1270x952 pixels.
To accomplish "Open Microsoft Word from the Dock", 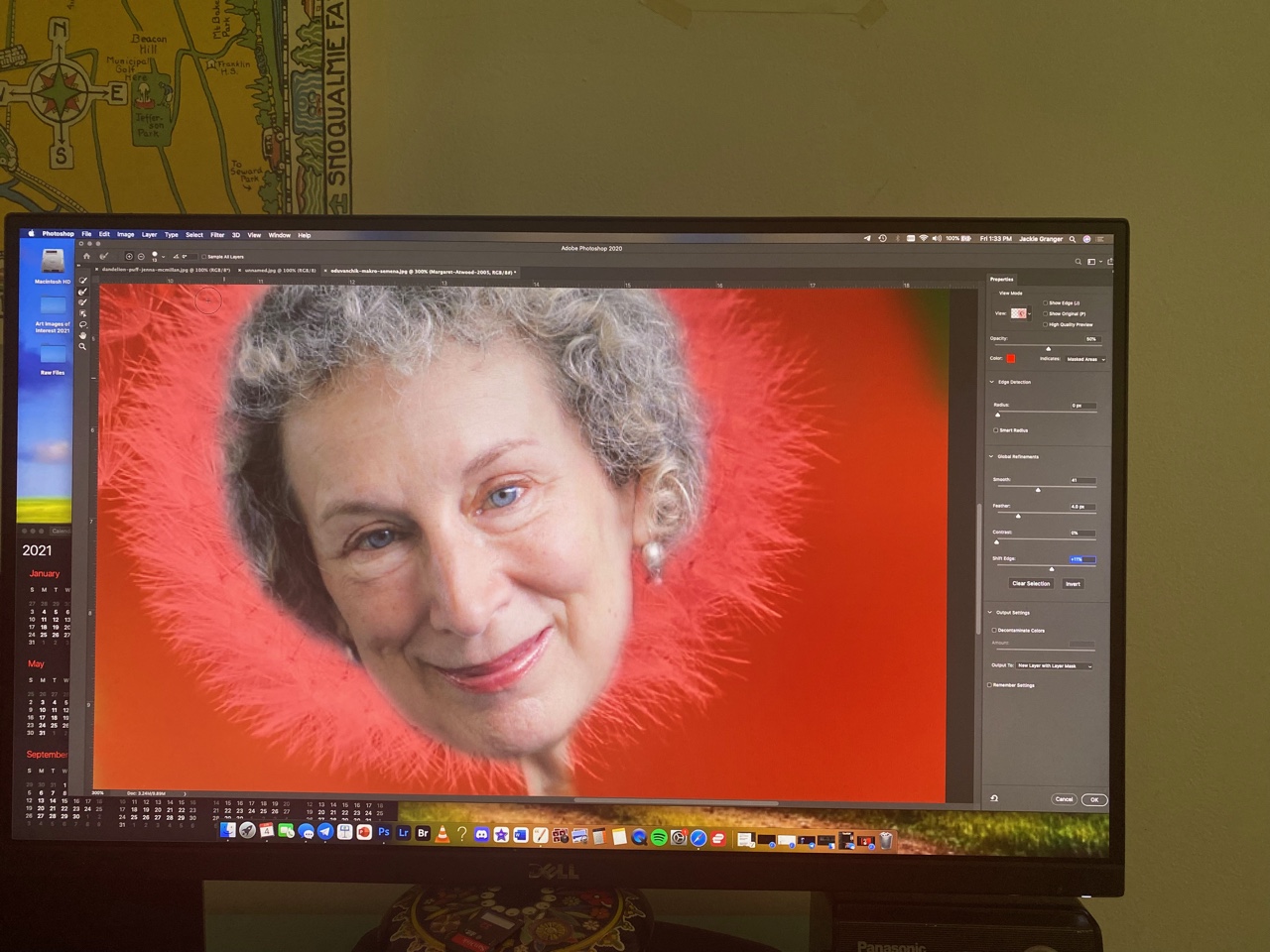I will [x=521, y=836].
